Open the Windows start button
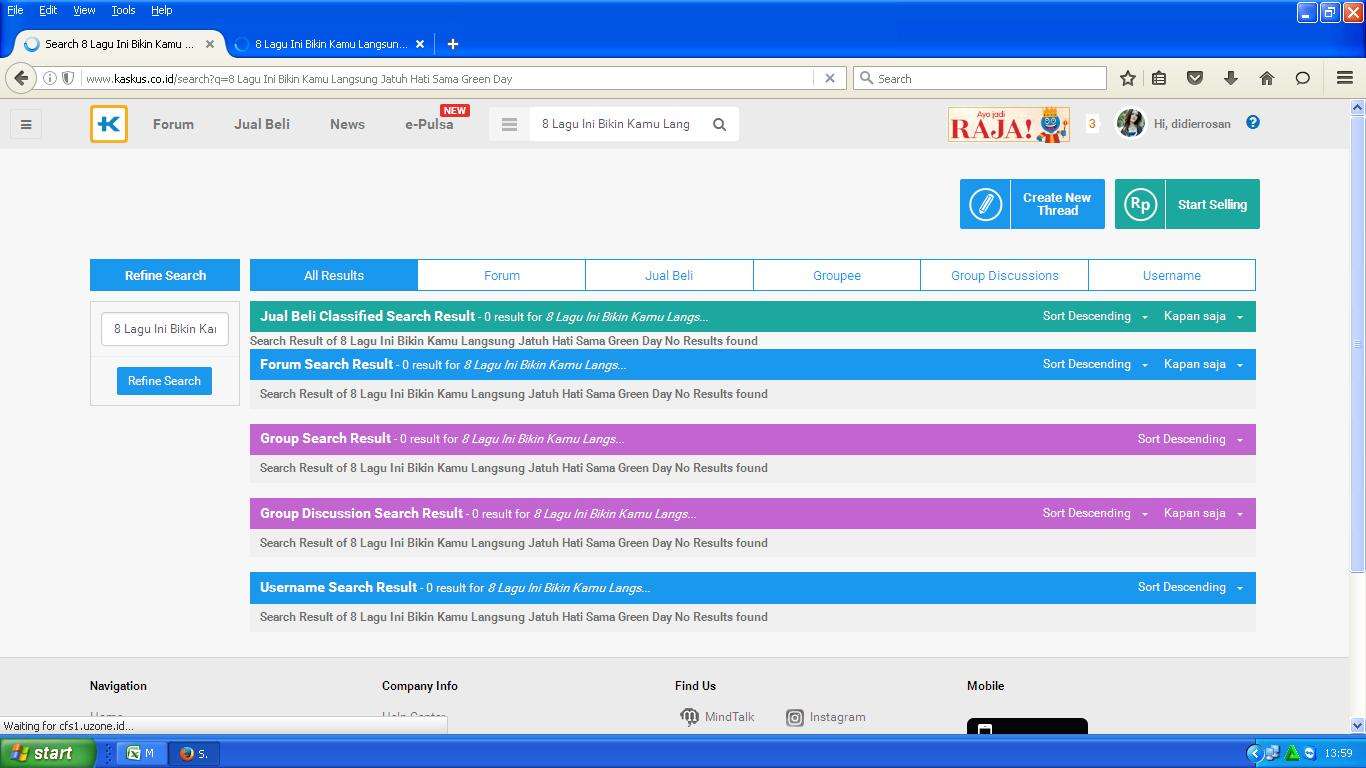This screenshot has height=768, width=1366. 47,753
